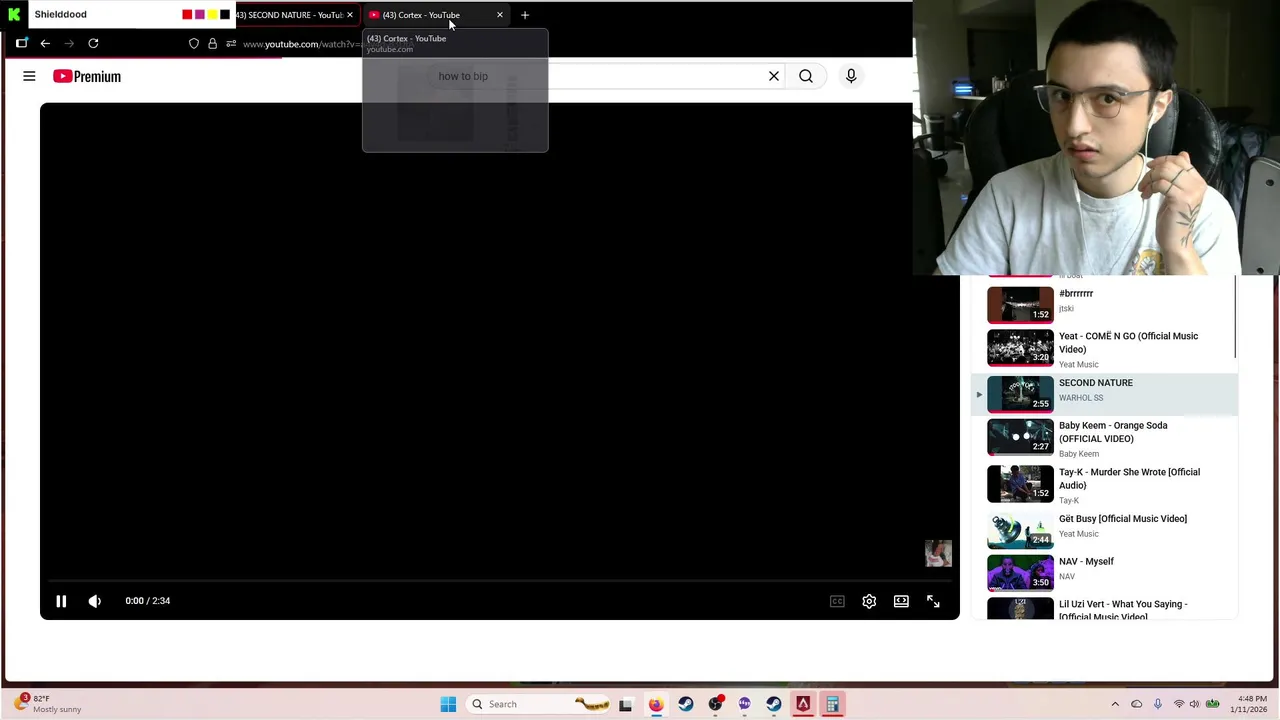Click the small video watermark thumbnail

(x=938, y=554)
